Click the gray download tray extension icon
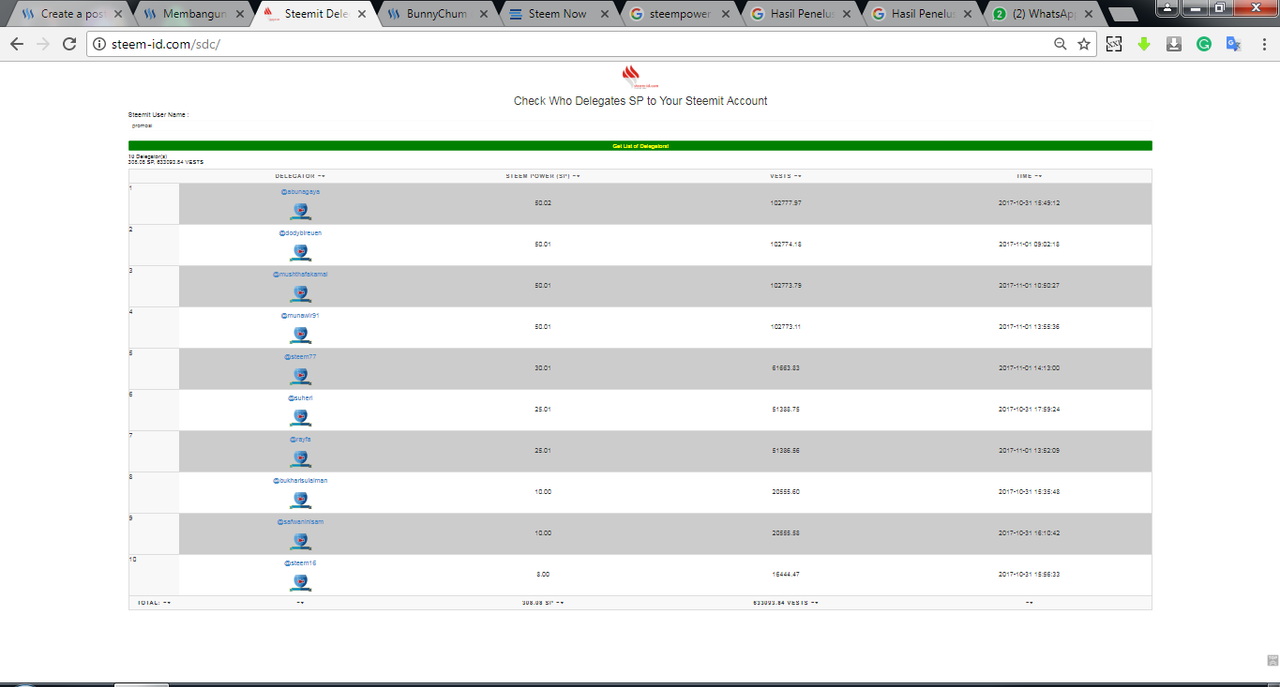 pyautogui.click(x=1174, y=44)
